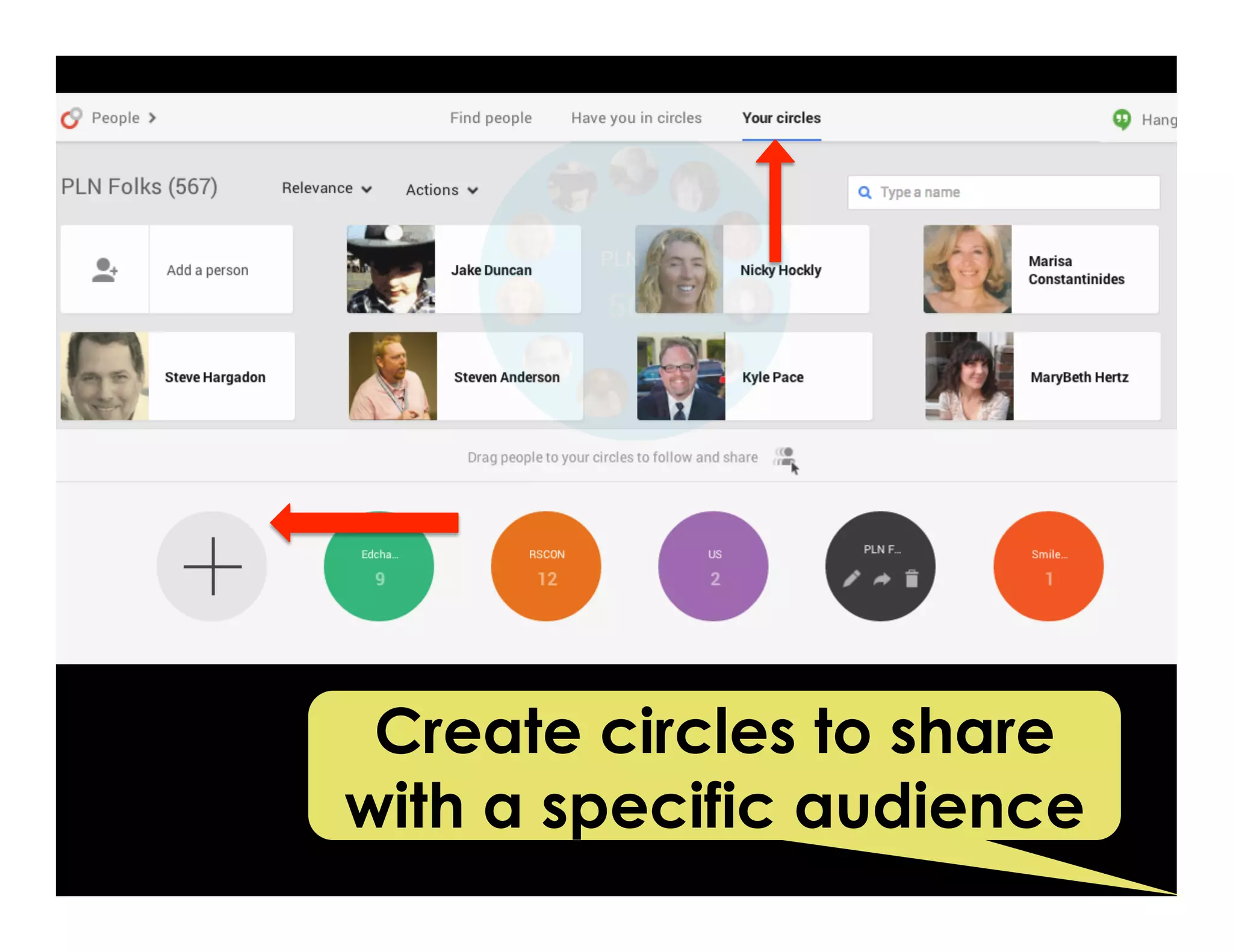Select the orange RSCON circle
1233x952 pixels.
546,566
